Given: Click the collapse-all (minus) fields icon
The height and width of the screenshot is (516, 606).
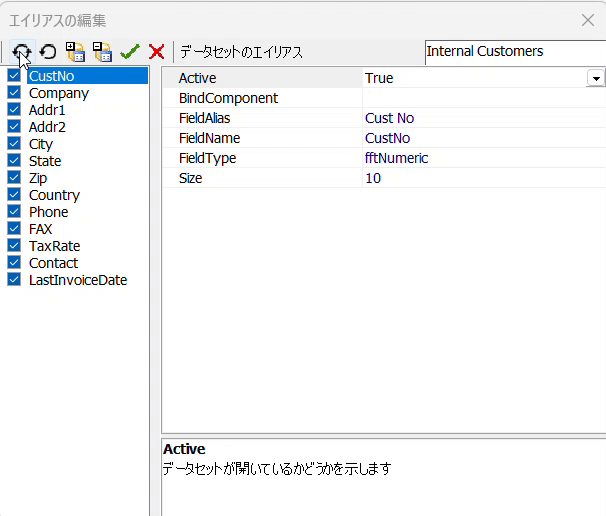Looking at the screenshot, I should pyautogui.click(x=102, y=51).
